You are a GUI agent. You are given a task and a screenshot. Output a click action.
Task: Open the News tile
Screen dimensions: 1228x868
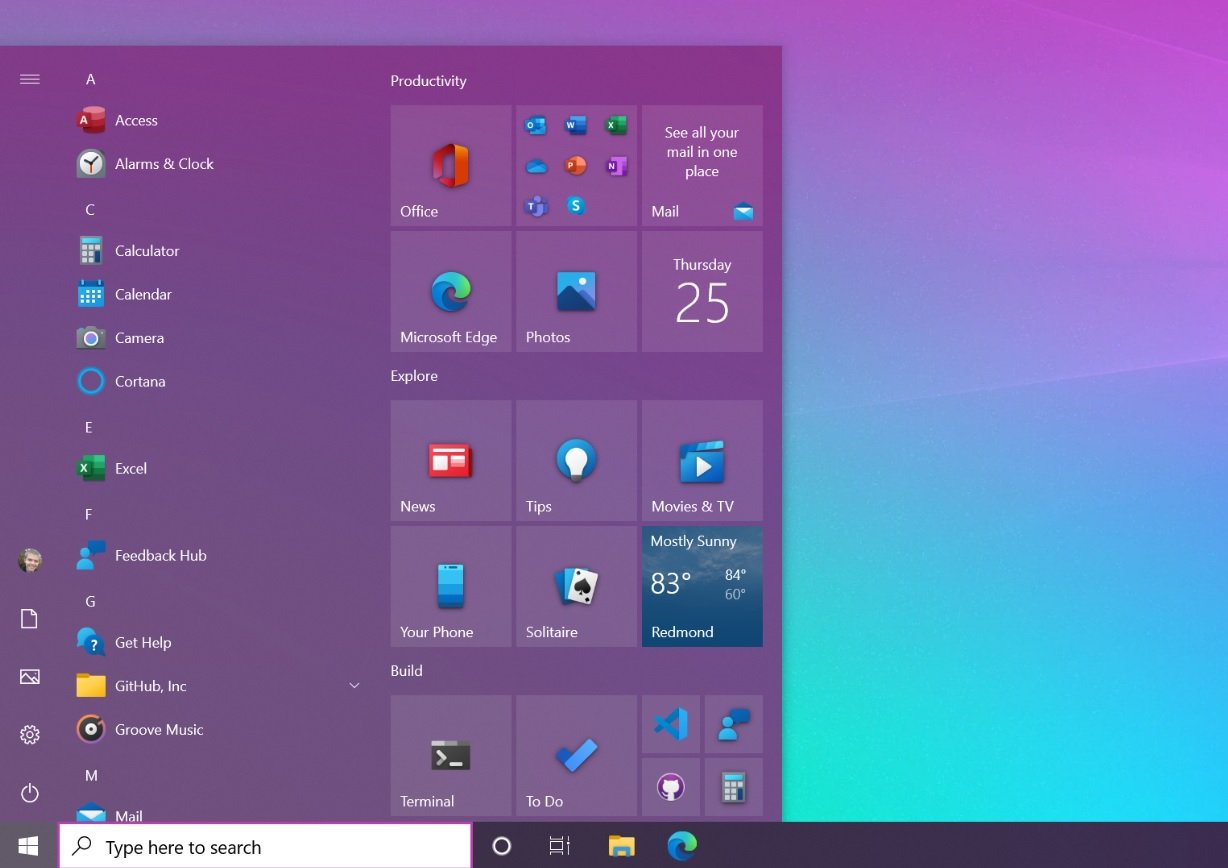coord(450,460)
